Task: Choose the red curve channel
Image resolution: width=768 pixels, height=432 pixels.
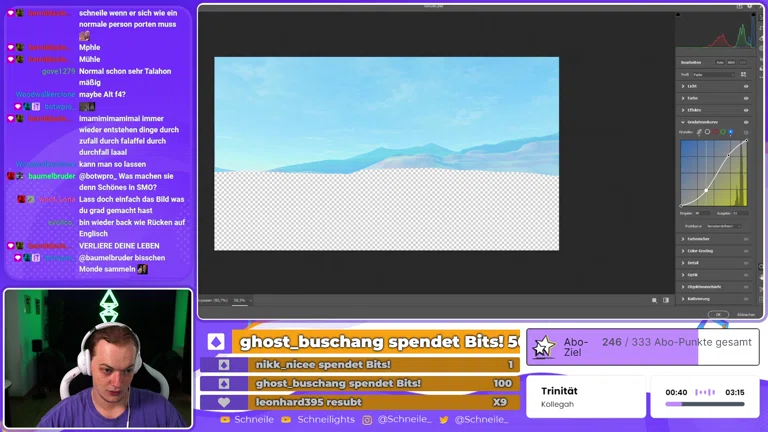Action: [715, 132]
